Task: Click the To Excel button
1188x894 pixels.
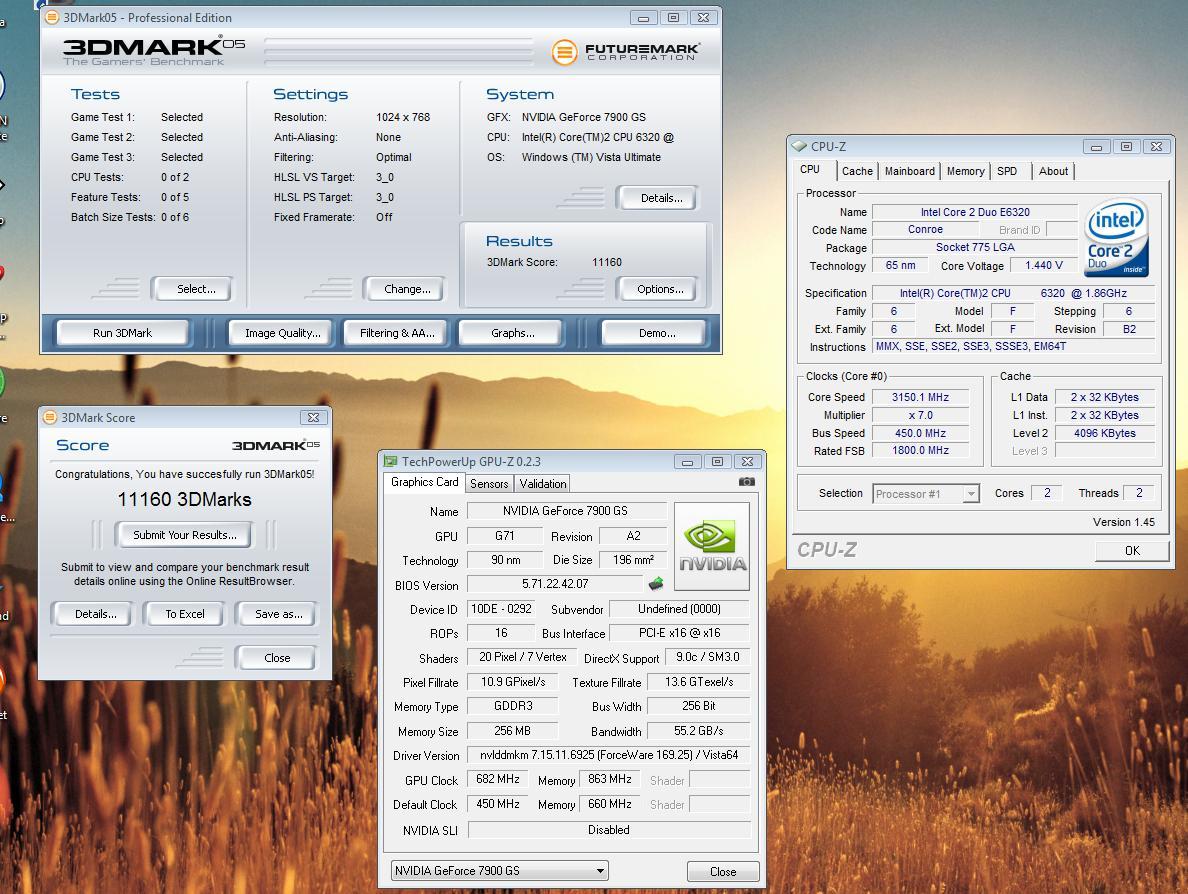Action: pyautogui.click(x=185, y=614)
